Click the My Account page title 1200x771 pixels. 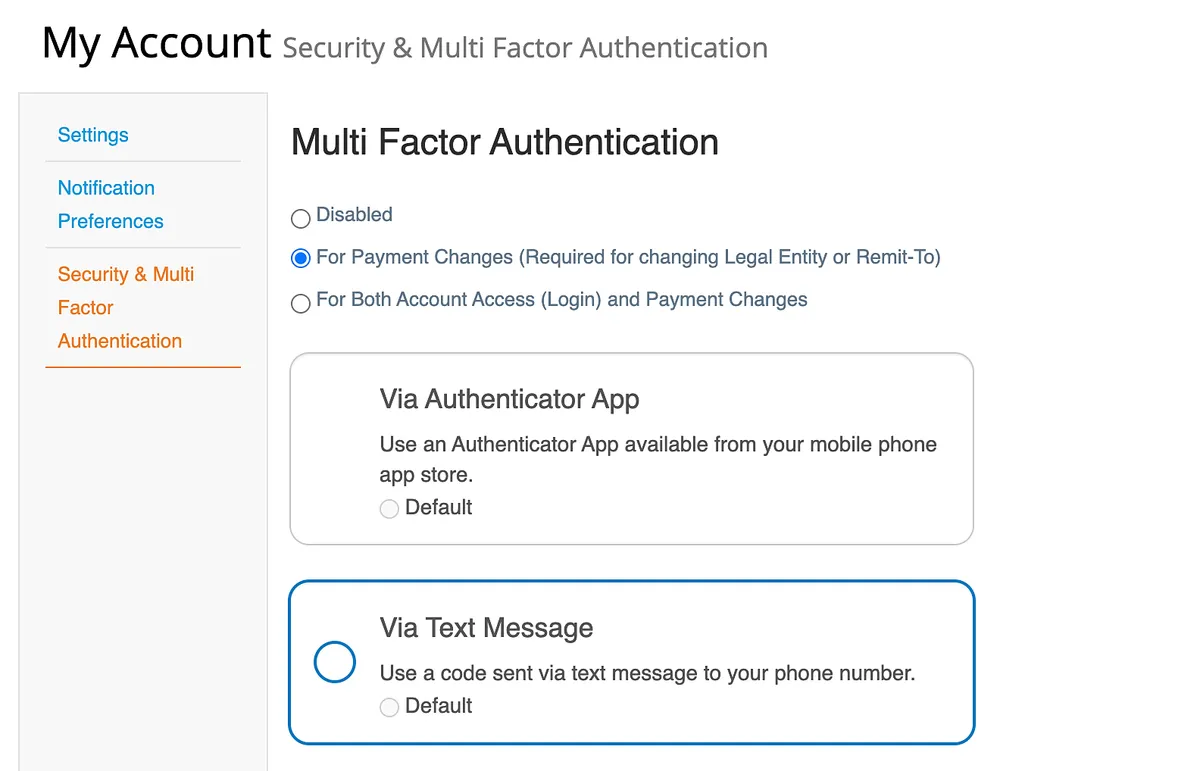pos(156,43)
